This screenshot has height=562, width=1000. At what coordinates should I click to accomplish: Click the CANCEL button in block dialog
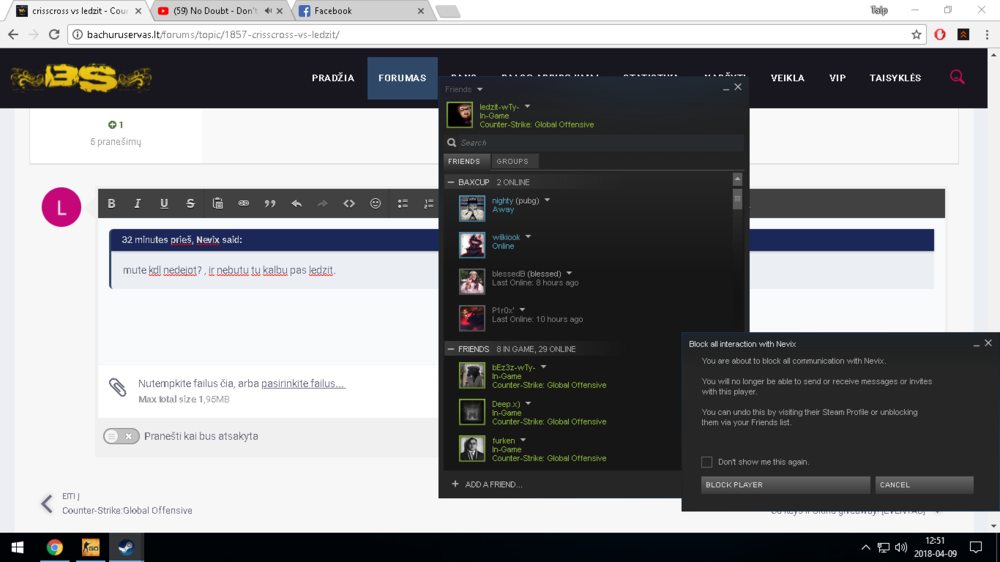coord(923,485)
